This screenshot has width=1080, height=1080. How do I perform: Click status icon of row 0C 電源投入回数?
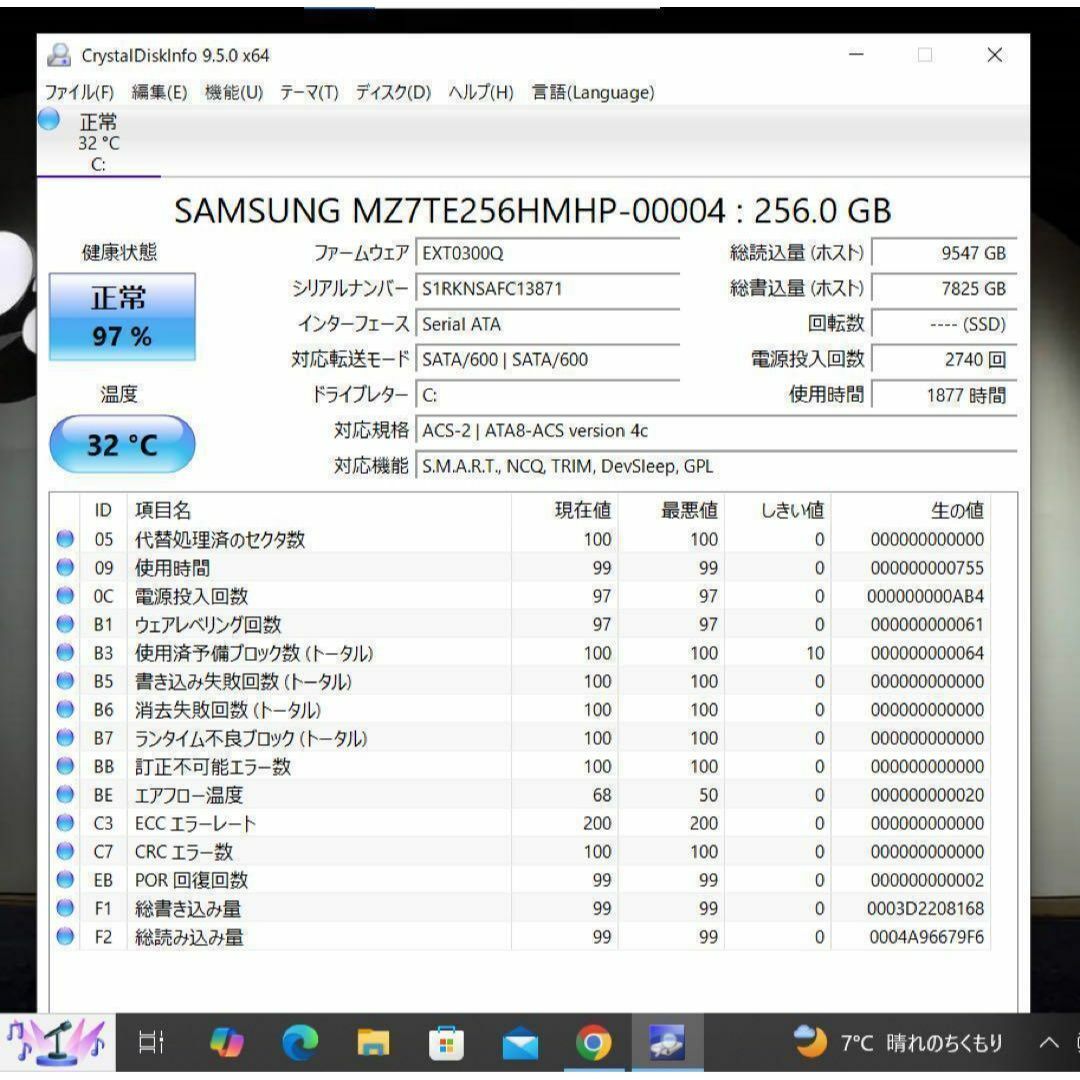pyautogui.click(x=65, y=595)
